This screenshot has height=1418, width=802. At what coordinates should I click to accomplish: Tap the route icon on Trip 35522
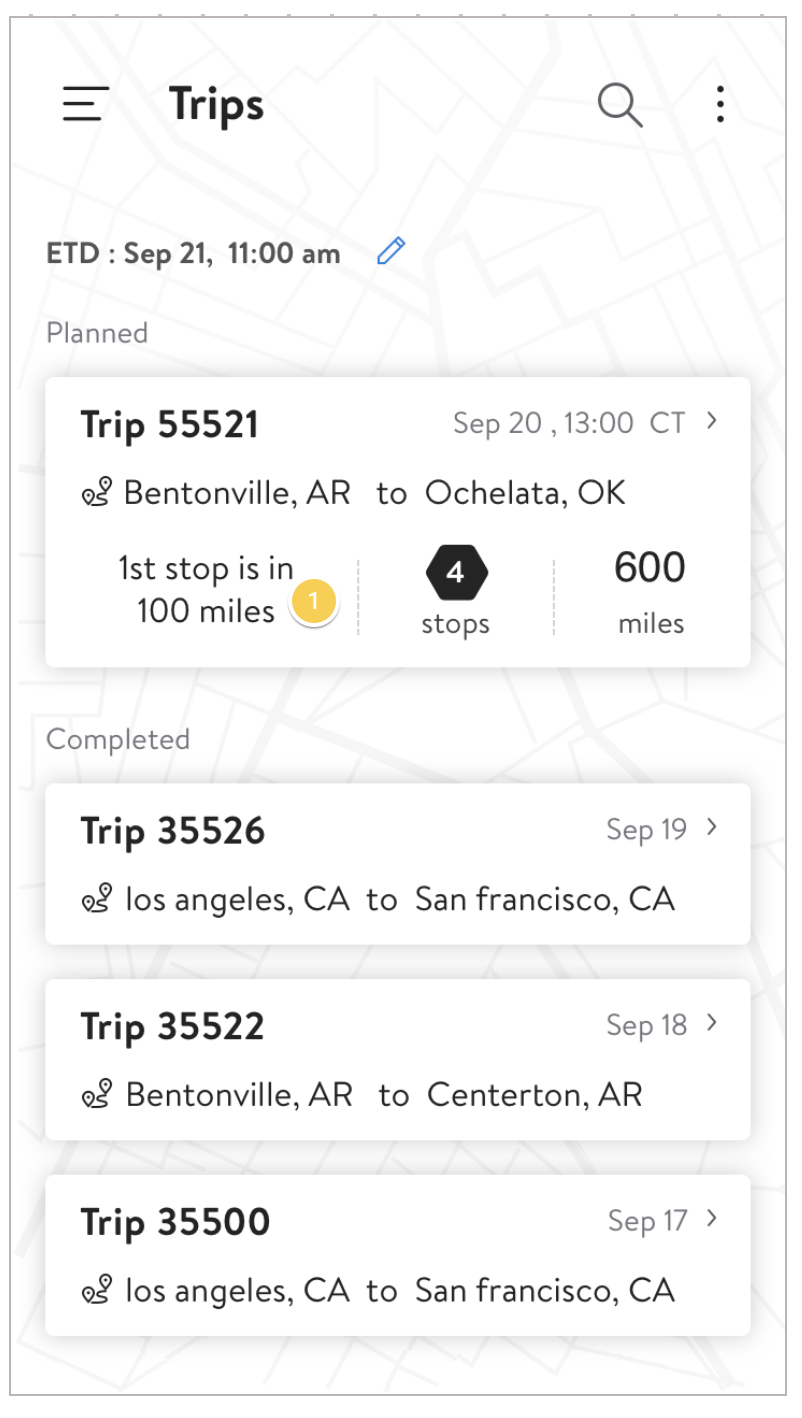[x=97, y=1095]
